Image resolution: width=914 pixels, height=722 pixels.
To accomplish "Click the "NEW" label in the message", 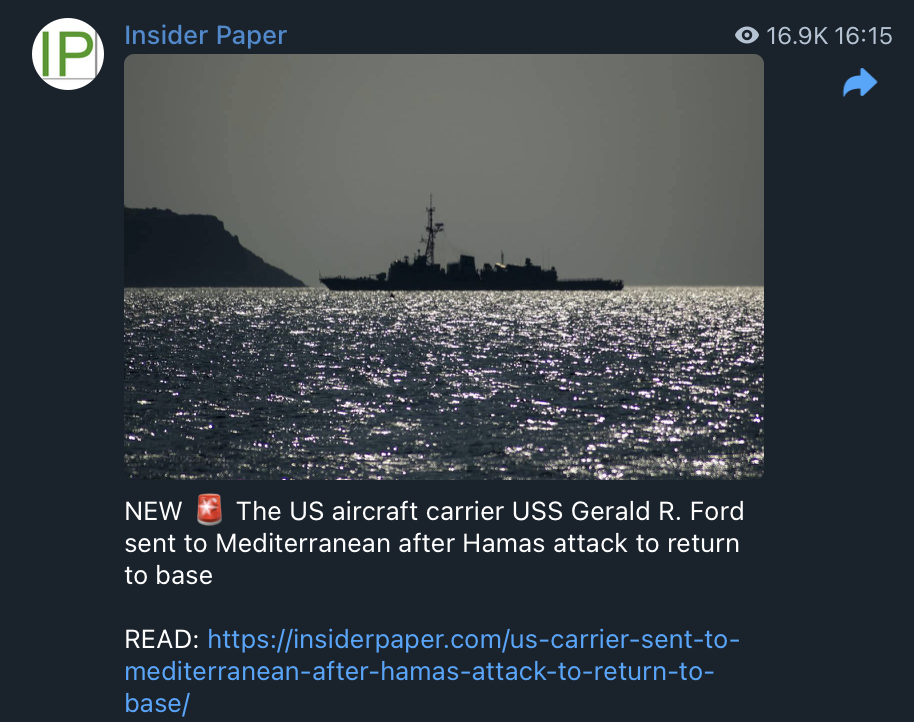I will [x=153, y=512].
